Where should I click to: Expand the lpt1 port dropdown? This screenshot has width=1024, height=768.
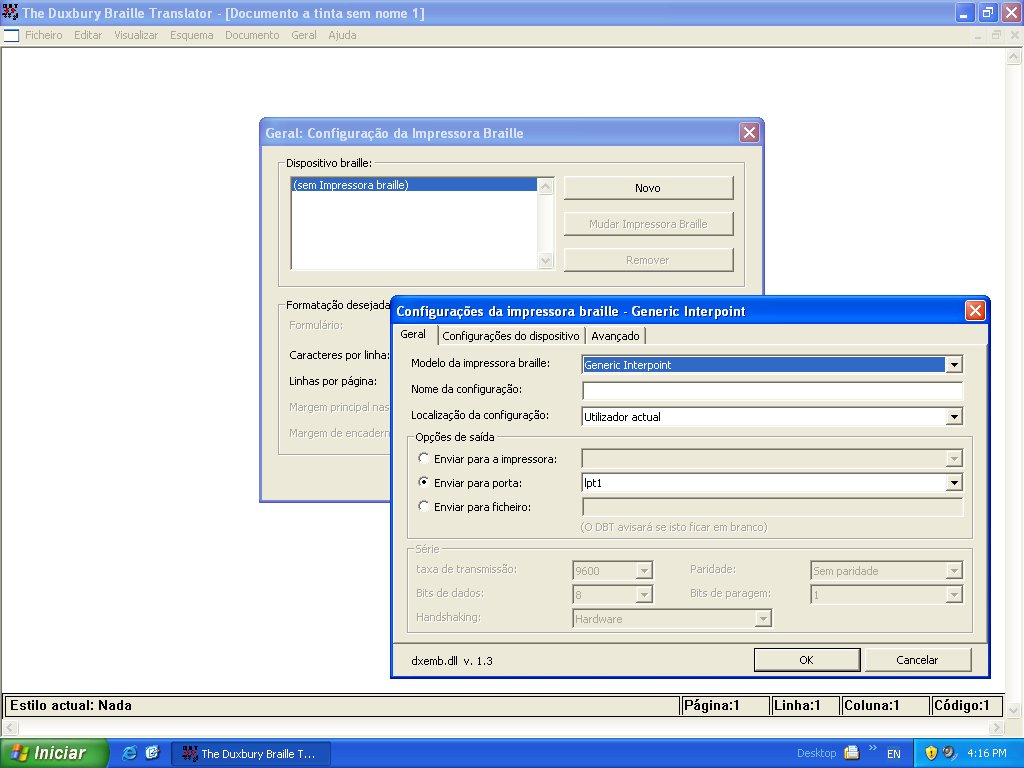tap(954, 483)
